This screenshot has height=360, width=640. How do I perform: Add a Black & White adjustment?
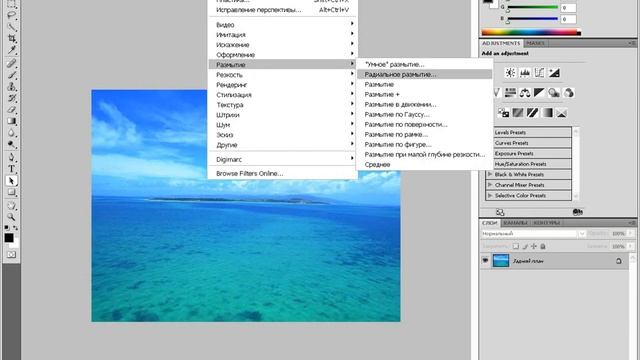[539, 93]
